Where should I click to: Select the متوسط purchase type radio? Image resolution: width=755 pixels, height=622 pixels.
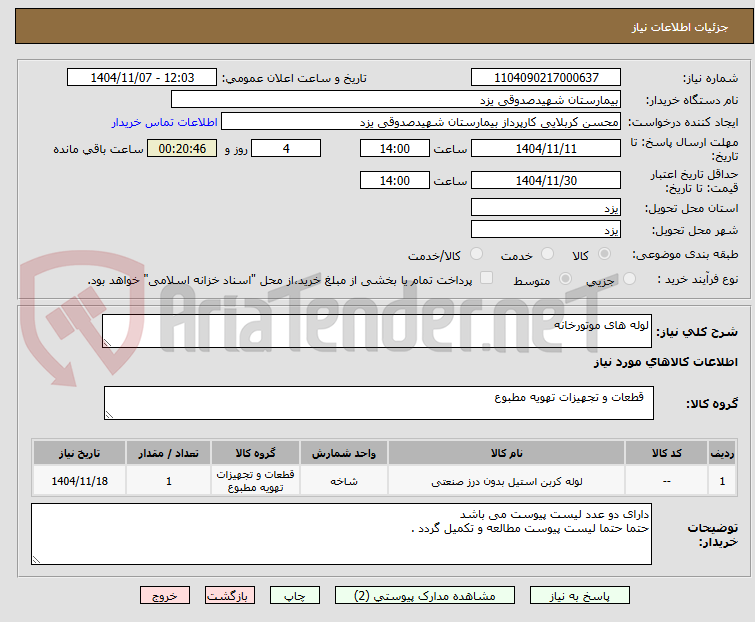pyautogui.click(x=565, y=279)
